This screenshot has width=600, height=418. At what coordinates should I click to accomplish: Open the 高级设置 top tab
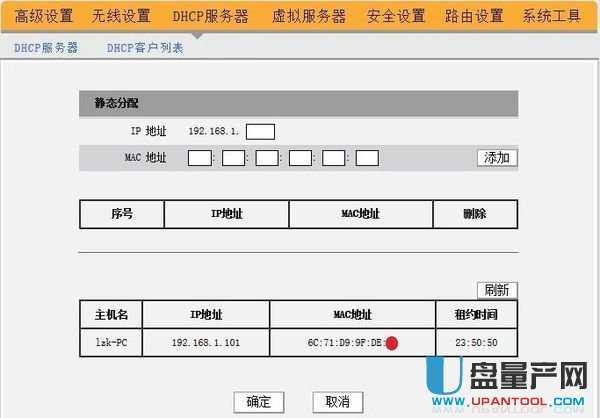[44, 16]
